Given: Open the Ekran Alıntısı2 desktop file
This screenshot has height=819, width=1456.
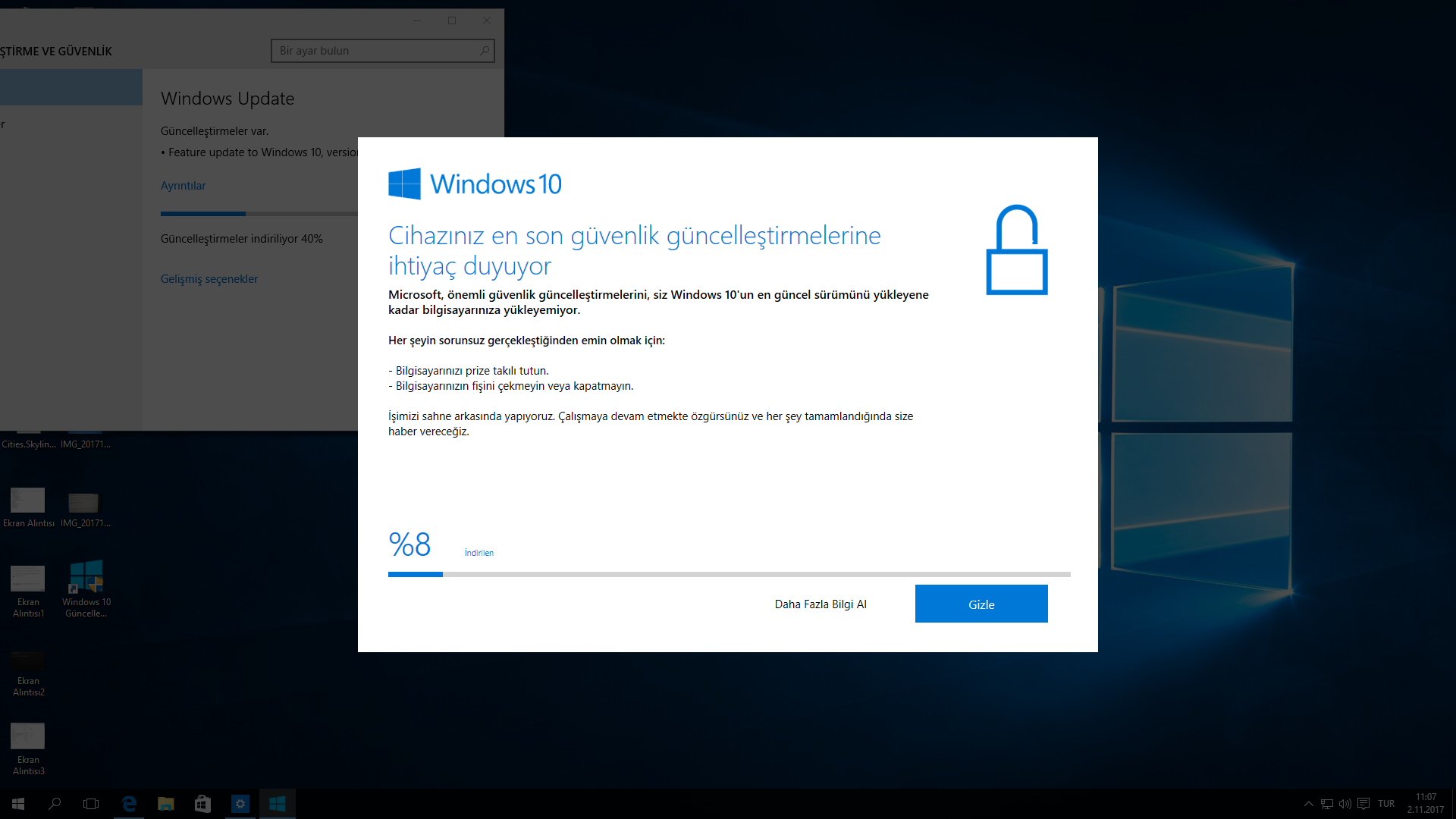Looking at the screenshot, I should (28, 672).
